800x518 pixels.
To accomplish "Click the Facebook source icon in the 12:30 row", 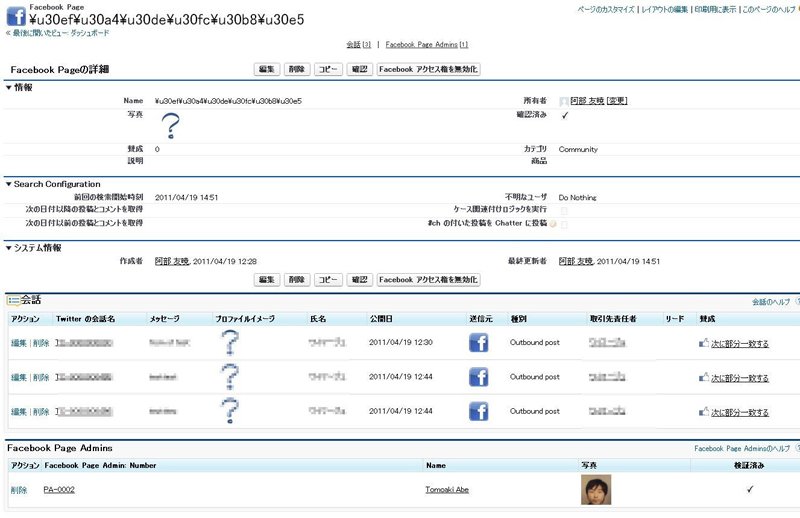I will 478,342.
